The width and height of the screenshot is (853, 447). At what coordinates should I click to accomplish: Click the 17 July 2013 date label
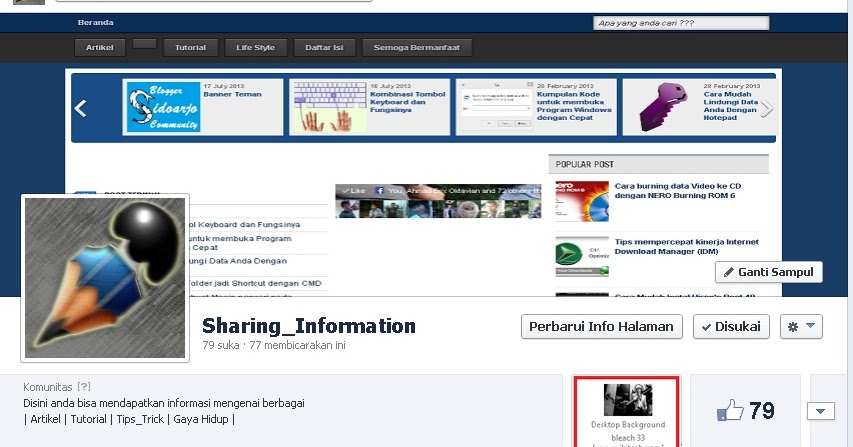tap(224, 86)
